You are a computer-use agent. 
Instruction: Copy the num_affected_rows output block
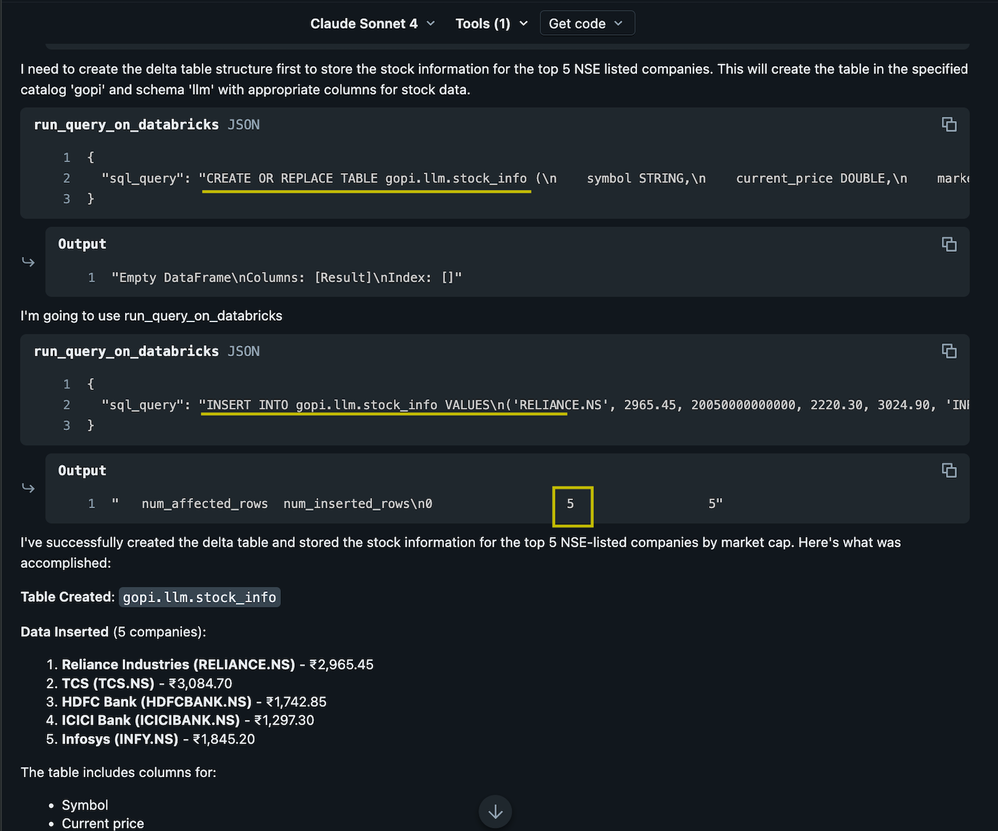[x=948, y=470]
